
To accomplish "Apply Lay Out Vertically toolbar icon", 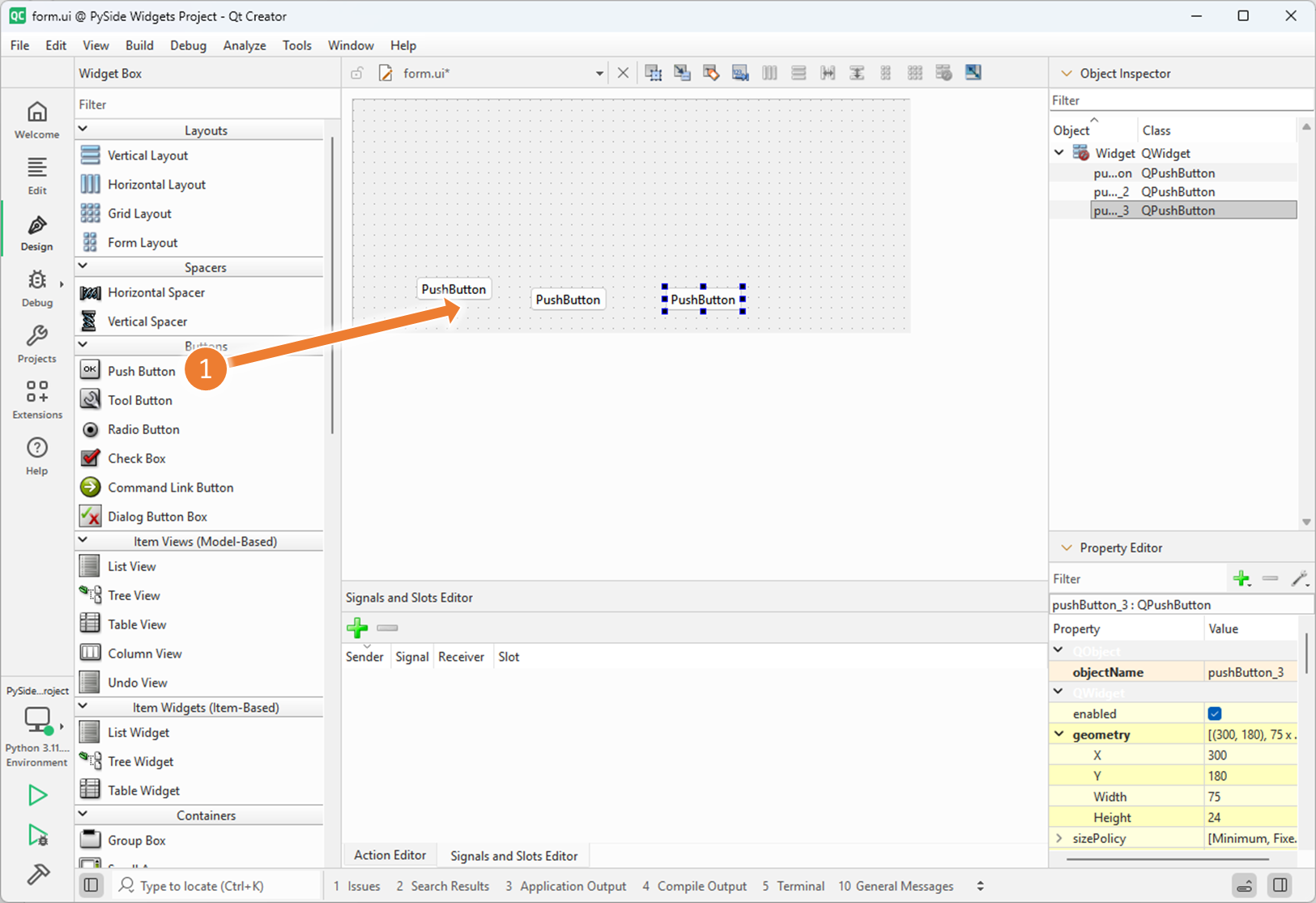I will pyautogui.click(x=799, y=73).
